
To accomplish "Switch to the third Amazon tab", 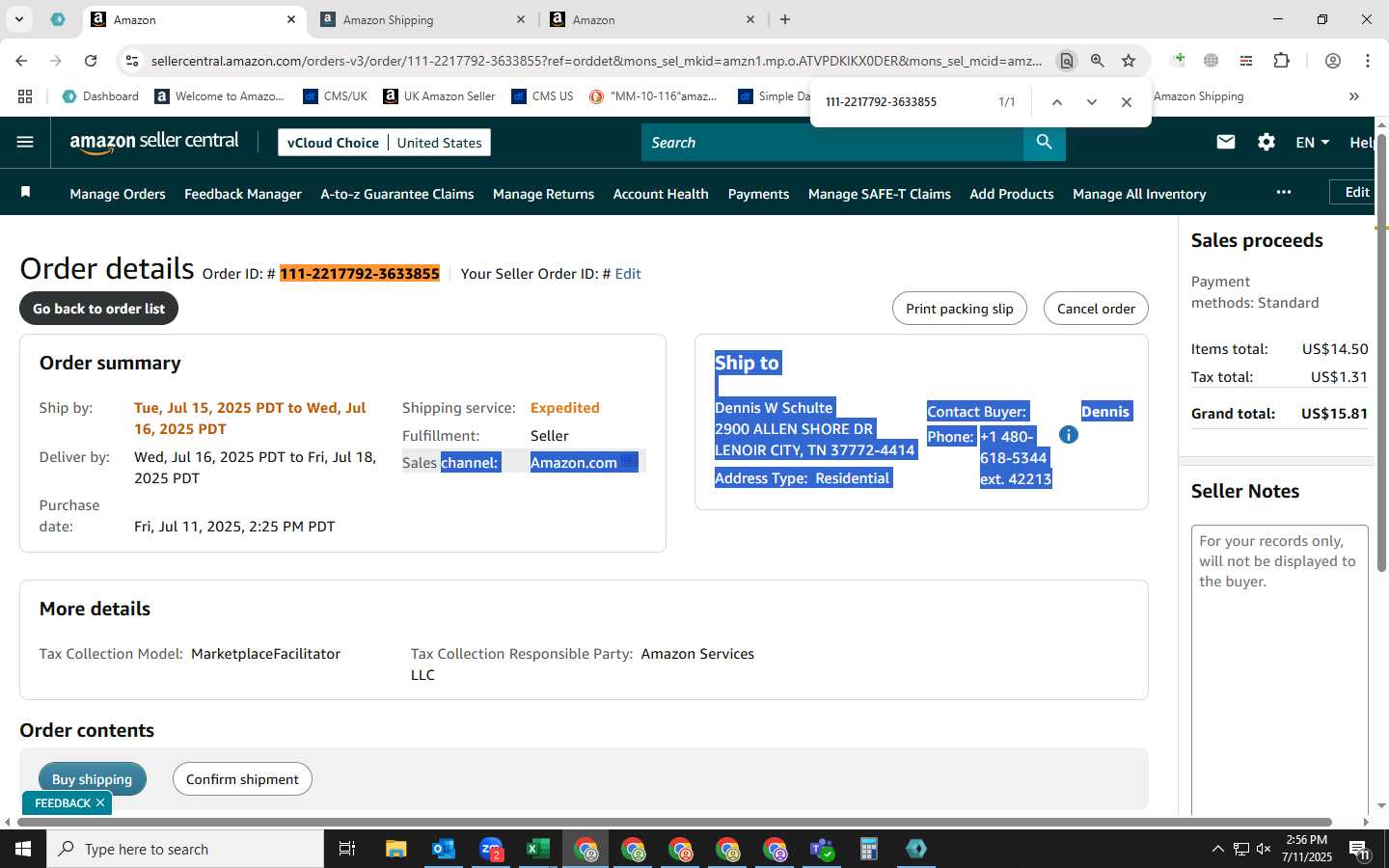I will coord(652,19).
